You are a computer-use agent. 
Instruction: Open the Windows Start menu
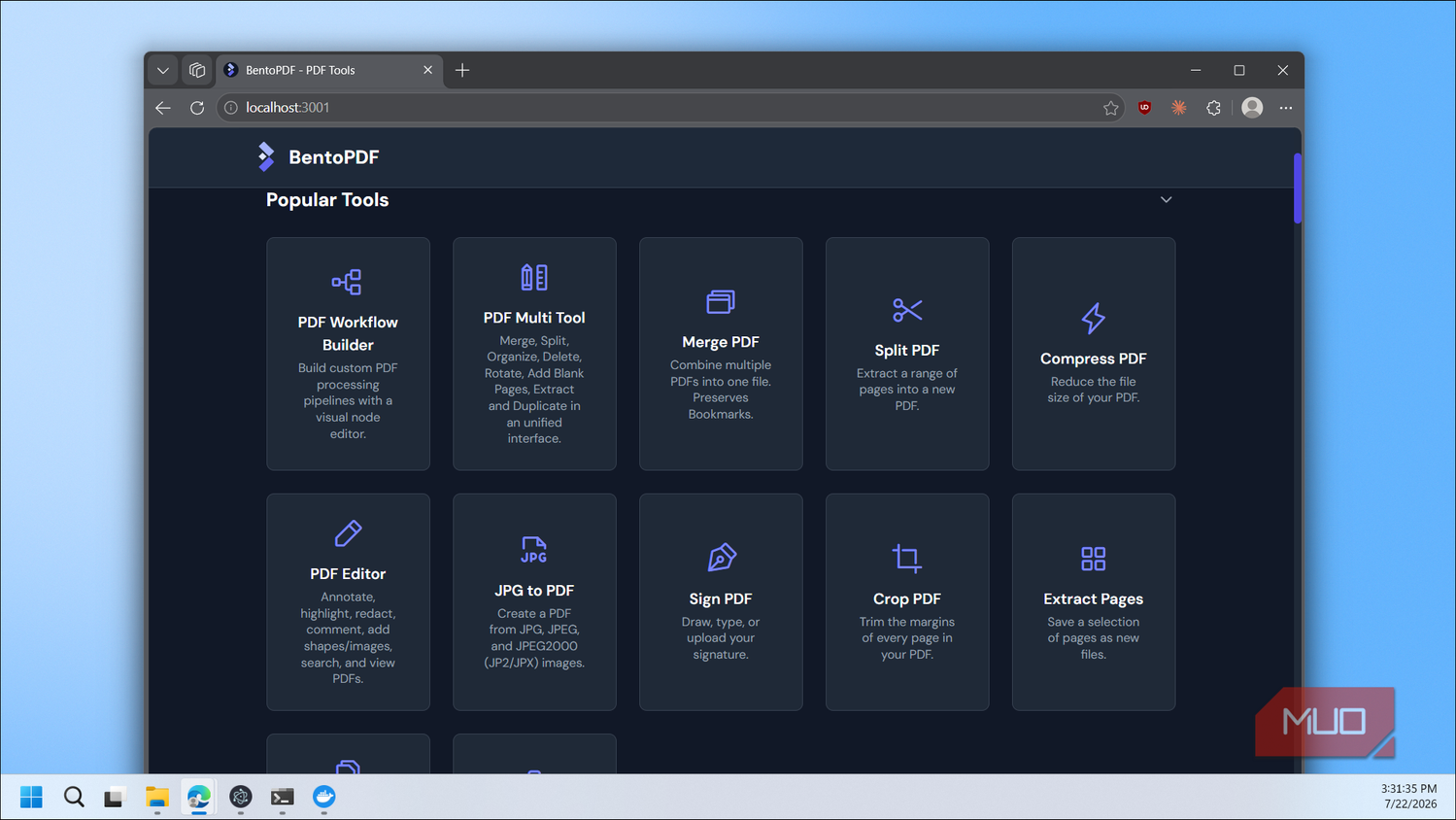pos(31,797)
